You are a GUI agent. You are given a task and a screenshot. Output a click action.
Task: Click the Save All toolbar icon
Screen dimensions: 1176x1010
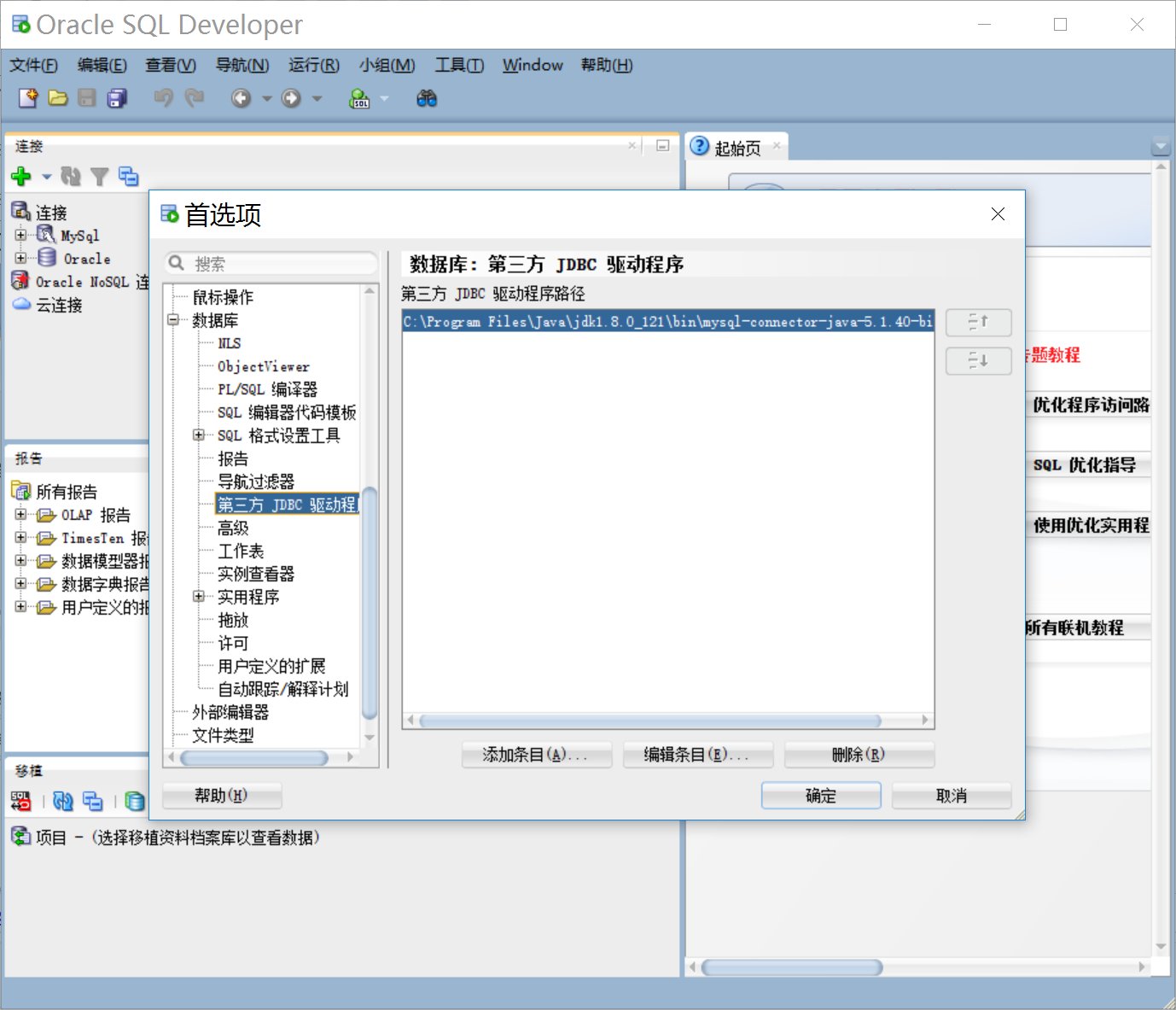pos(117,98)
